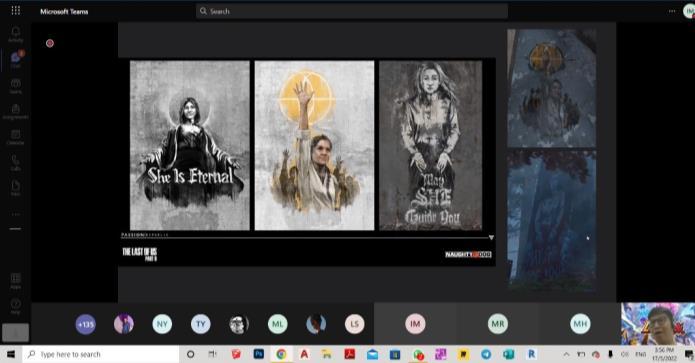
Task: Open the Apps store in Teams sidebar
Action: 16,281
